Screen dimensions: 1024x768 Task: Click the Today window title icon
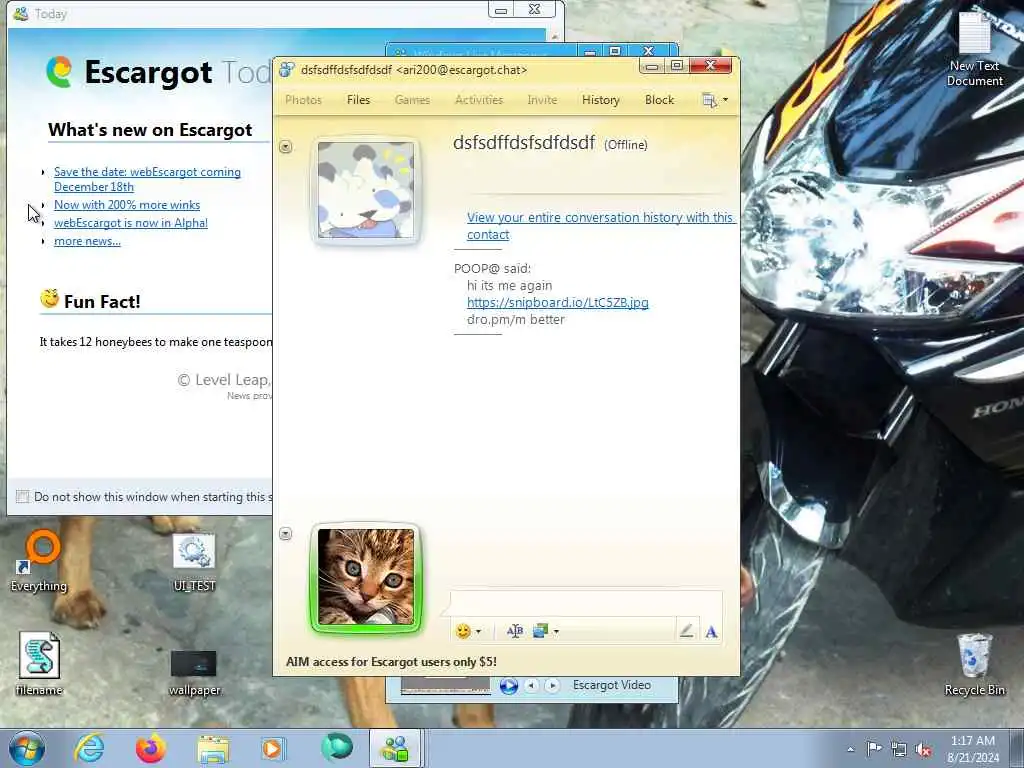pos(21,13)
